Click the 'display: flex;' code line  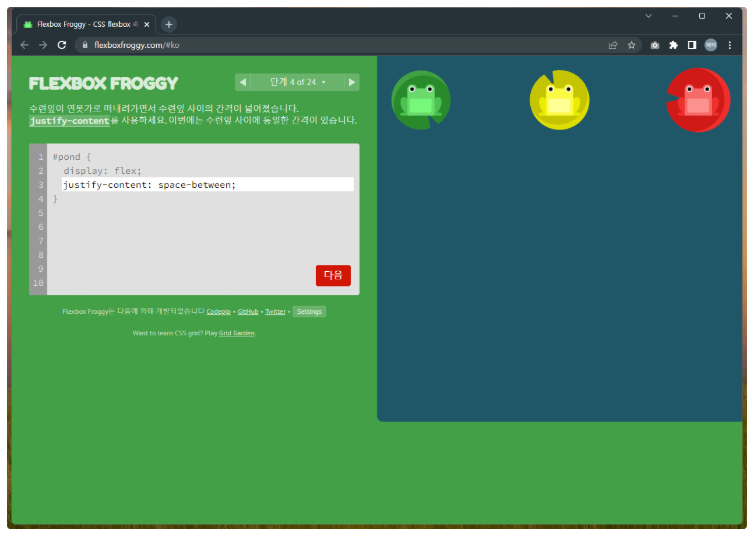click(102, 171)
